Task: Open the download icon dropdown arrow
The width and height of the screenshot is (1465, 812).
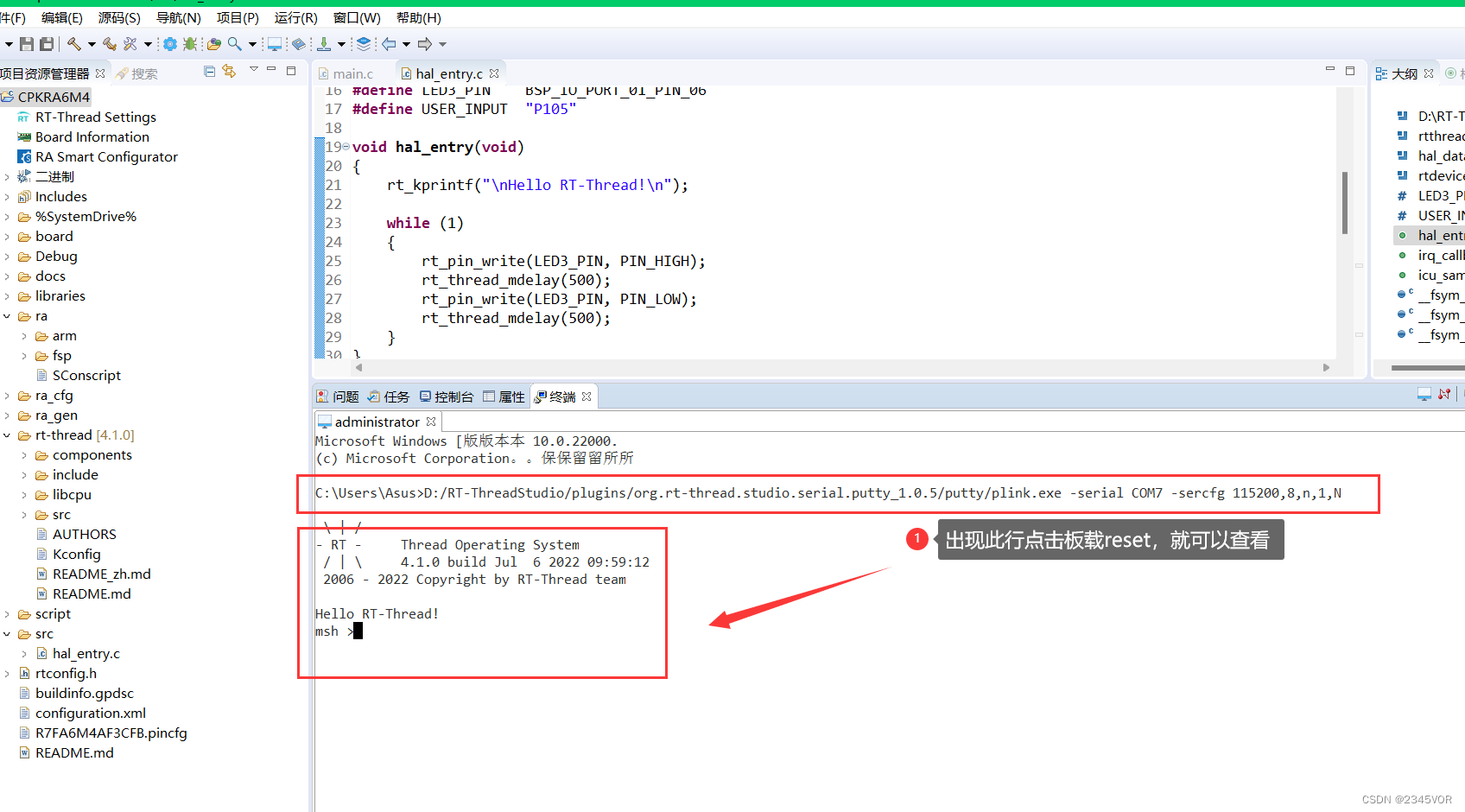Action: 341,44
